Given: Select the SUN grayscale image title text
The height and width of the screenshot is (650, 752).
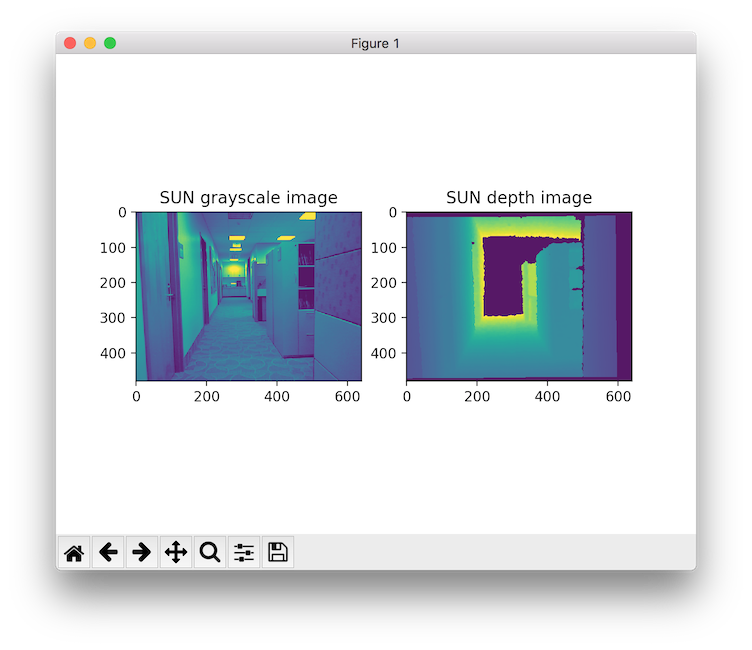Looking at the screenshot, I should point(248,198).
